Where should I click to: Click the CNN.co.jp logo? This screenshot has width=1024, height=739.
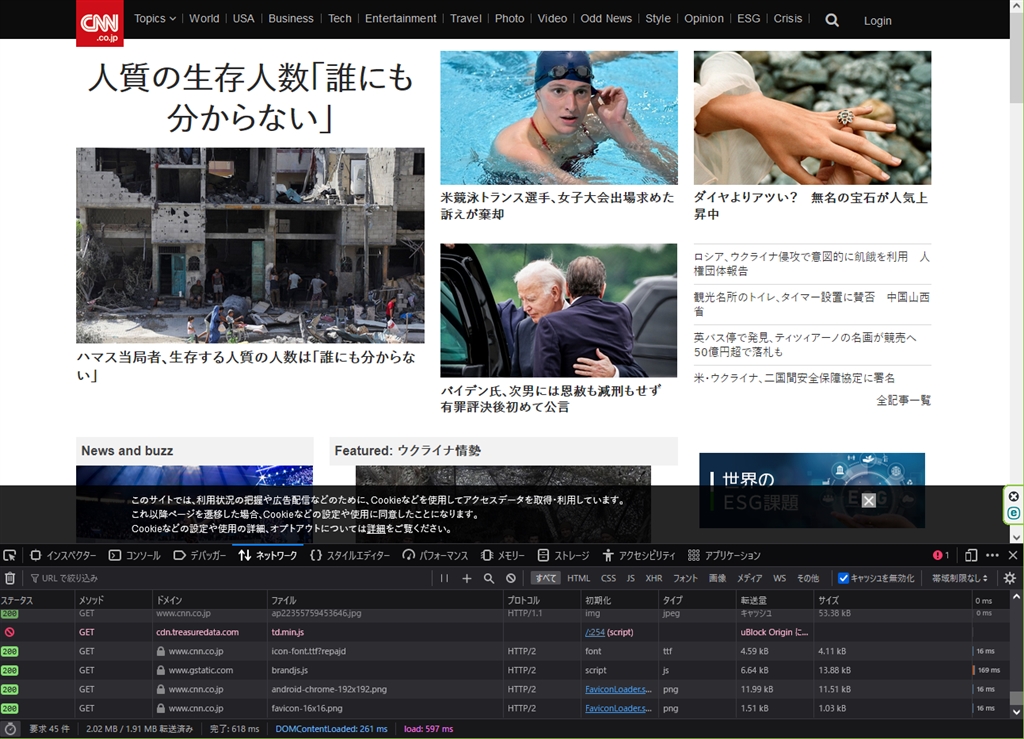(x=100, y=23)
